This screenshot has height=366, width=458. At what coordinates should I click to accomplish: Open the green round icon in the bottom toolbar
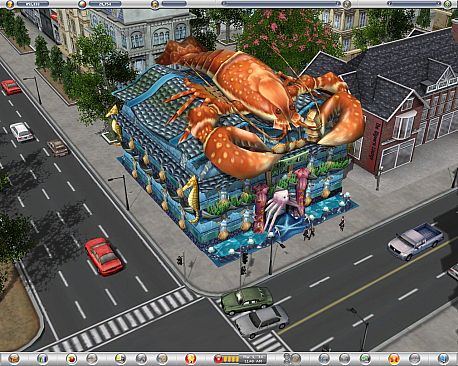point(365,359)
